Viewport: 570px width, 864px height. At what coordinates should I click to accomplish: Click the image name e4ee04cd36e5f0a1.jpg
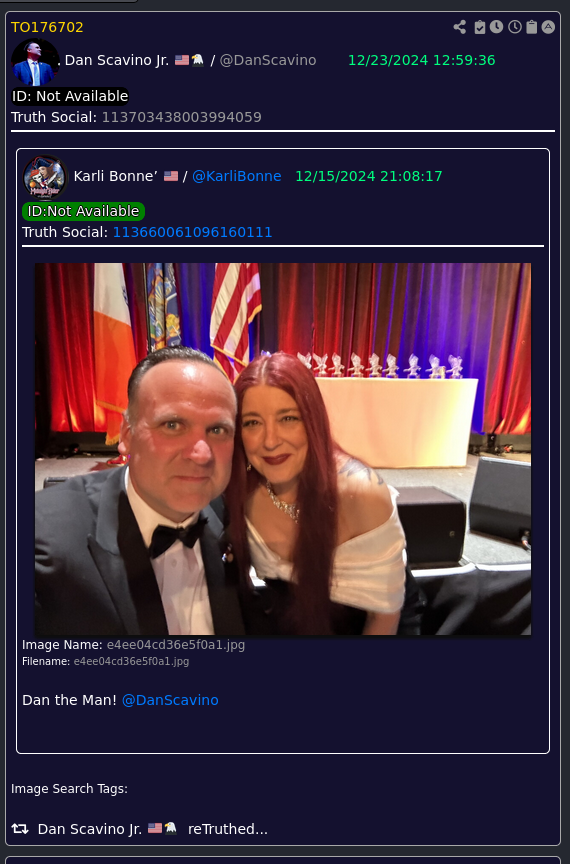click(175, 645)
